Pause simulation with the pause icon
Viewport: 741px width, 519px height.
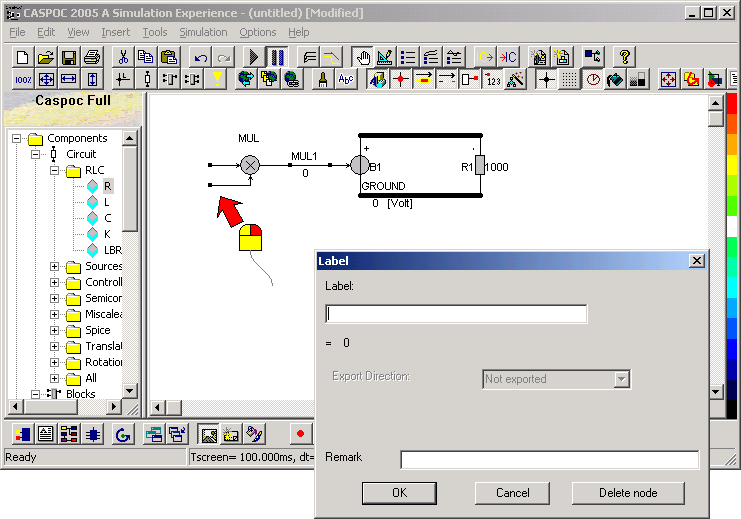tap(277, 57)
